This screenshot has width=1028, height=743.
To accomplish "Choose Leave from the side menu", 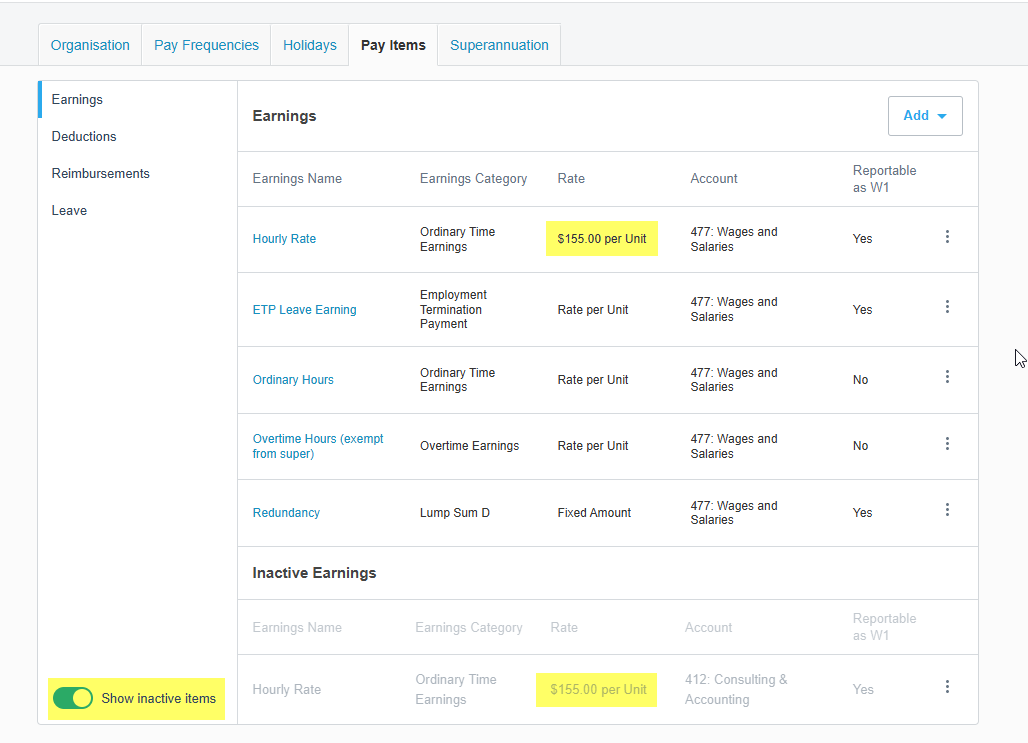I will click(x=69, y=210).
